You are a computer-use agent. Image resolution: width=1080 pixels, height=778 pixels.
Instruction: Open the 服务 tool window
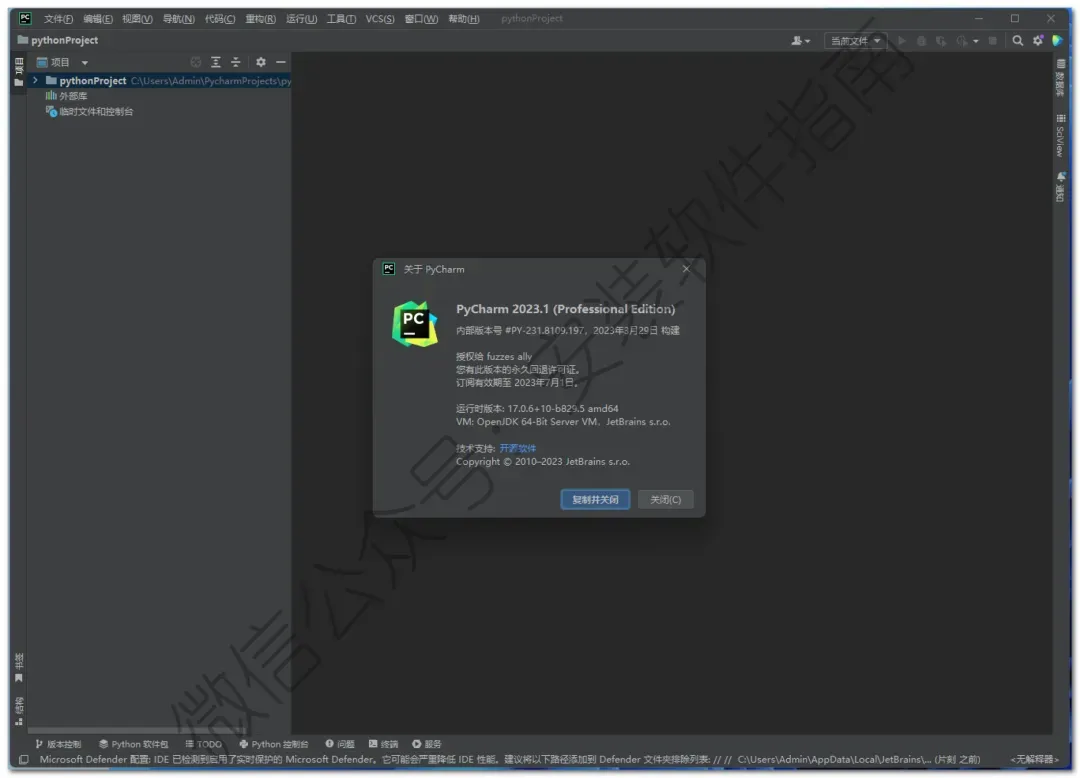[x=427, y=744]
